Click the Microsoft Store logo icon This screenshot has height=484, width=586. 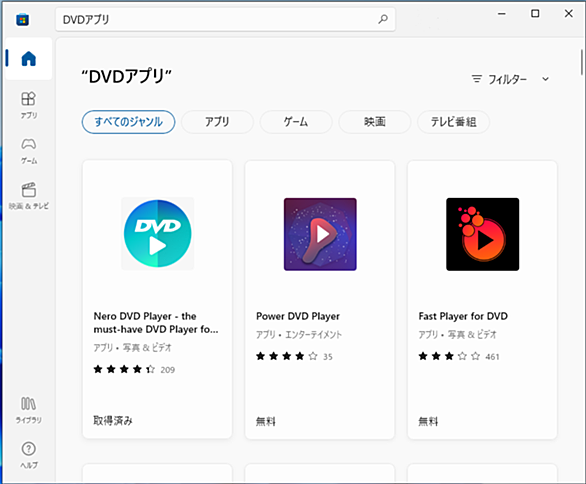pyautogui.click(x=22, y=19)
